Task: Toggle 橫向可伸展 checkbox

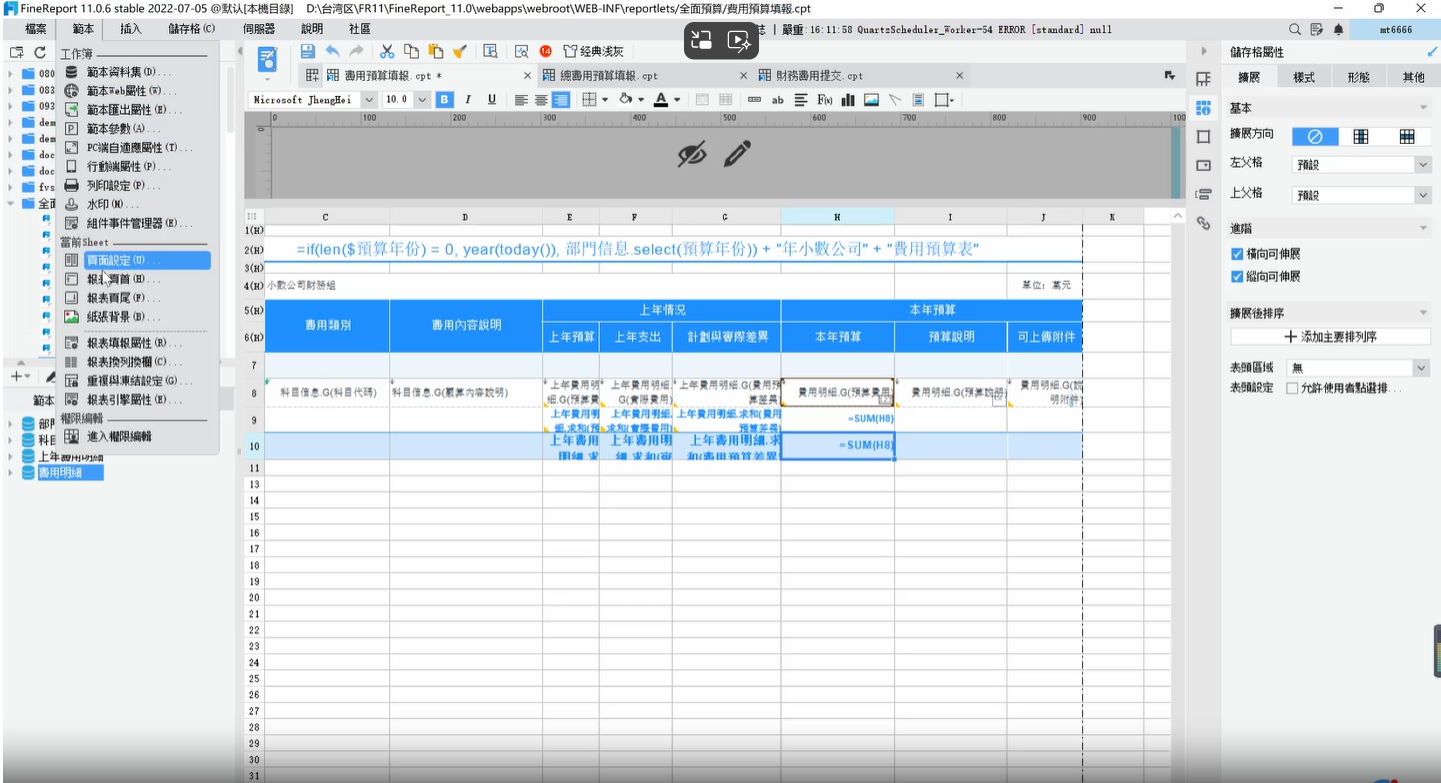Action: tap(1237, 255)
